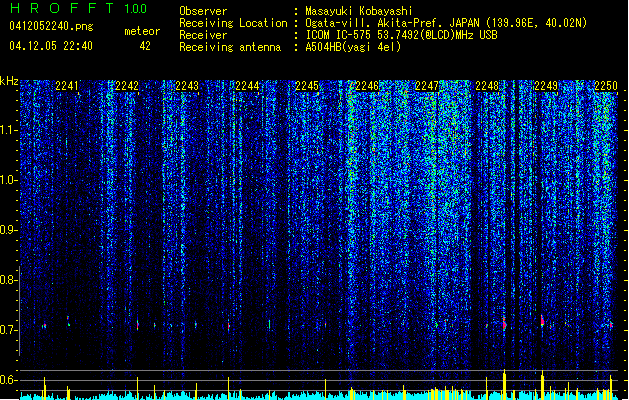Click the 'Receiver' field label
The height and width of the screenshot is (400, 629).
click(x=203, y=35)
